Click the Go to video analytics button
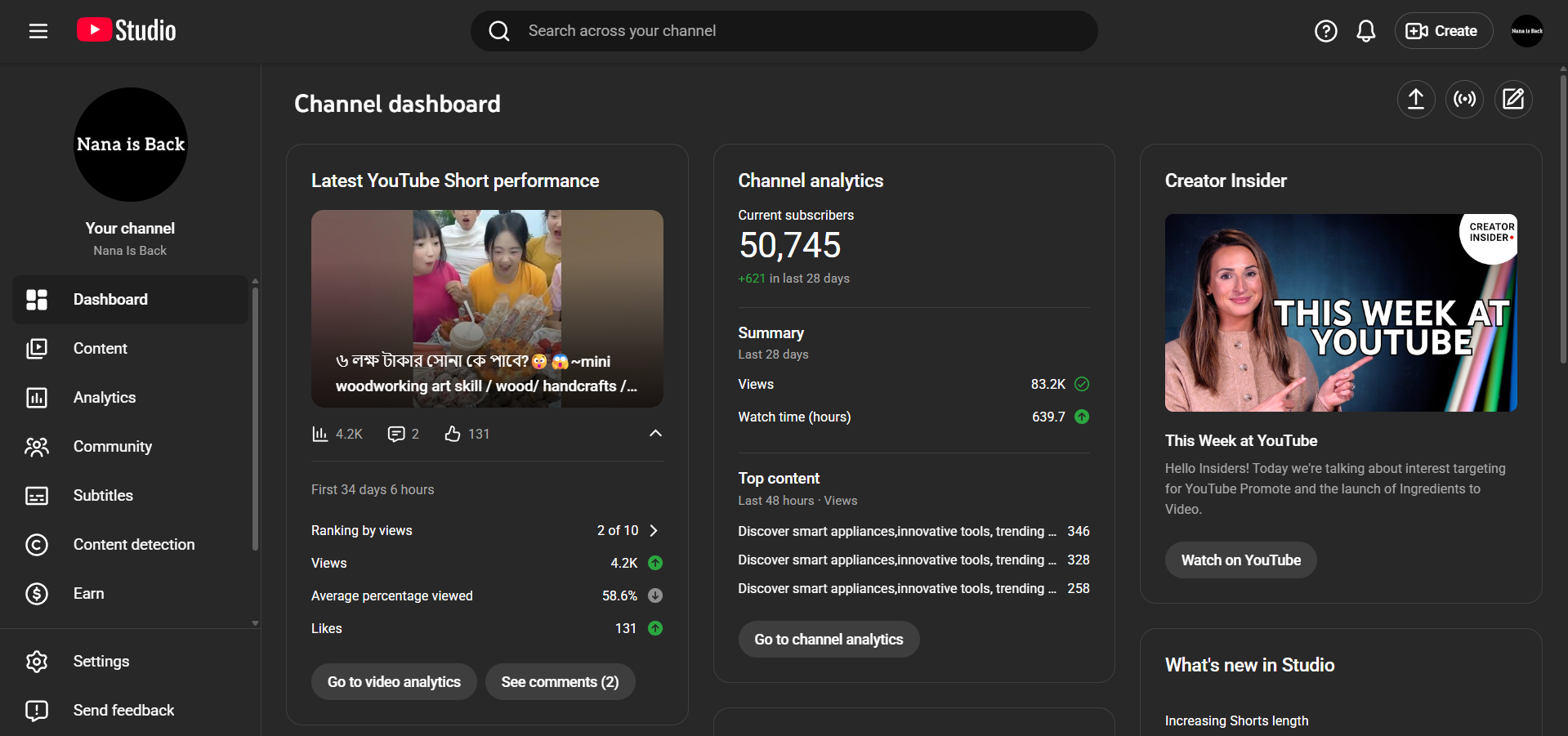The width and height of the screenshot is (1568, 736). (x=394, y=682)
